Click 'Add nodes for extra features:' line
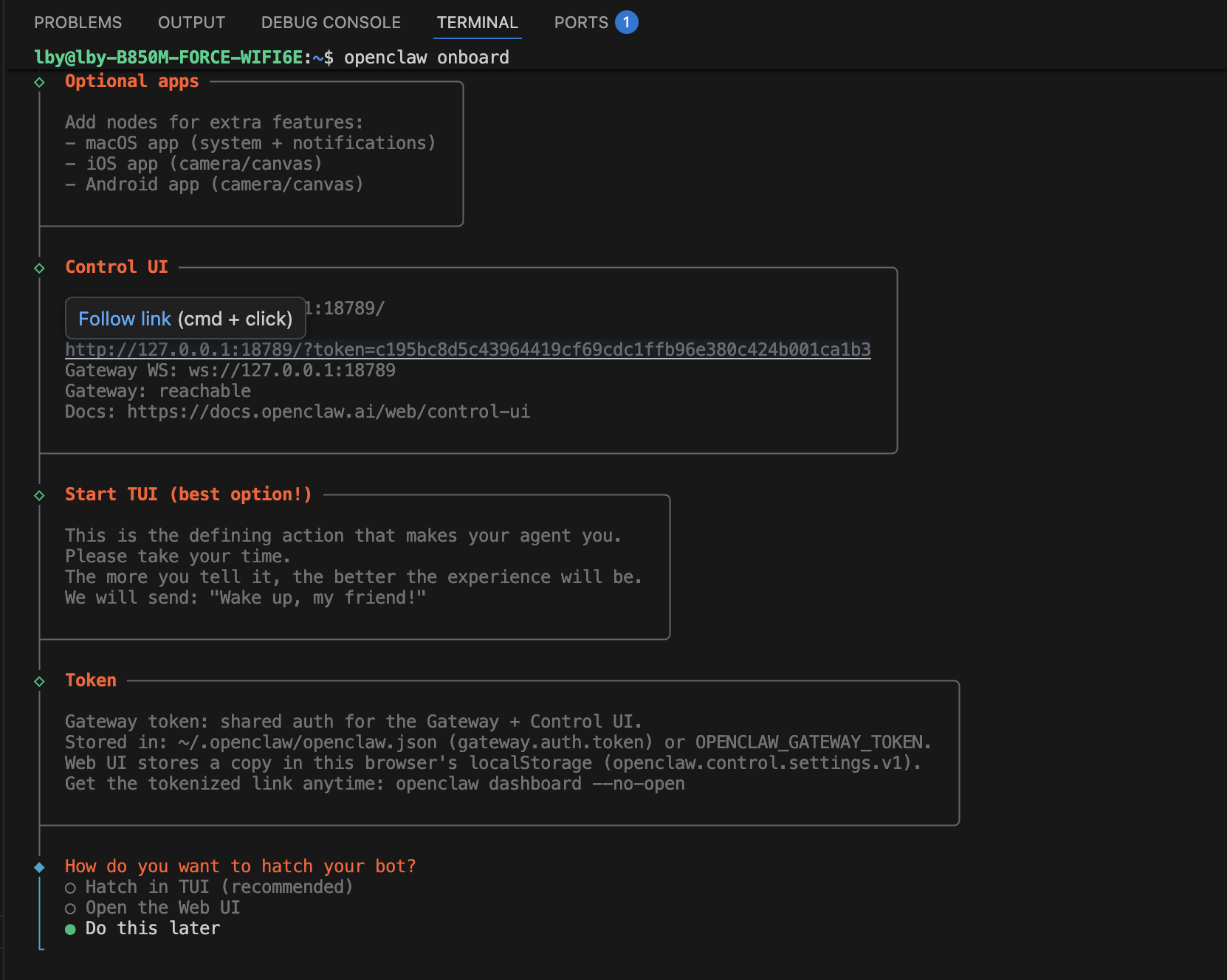 (214, 122)
